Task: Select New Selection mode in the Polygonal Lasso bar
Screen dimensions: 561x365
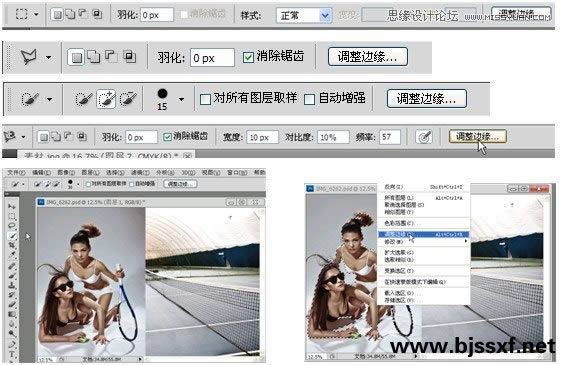Action: (77, 57)
